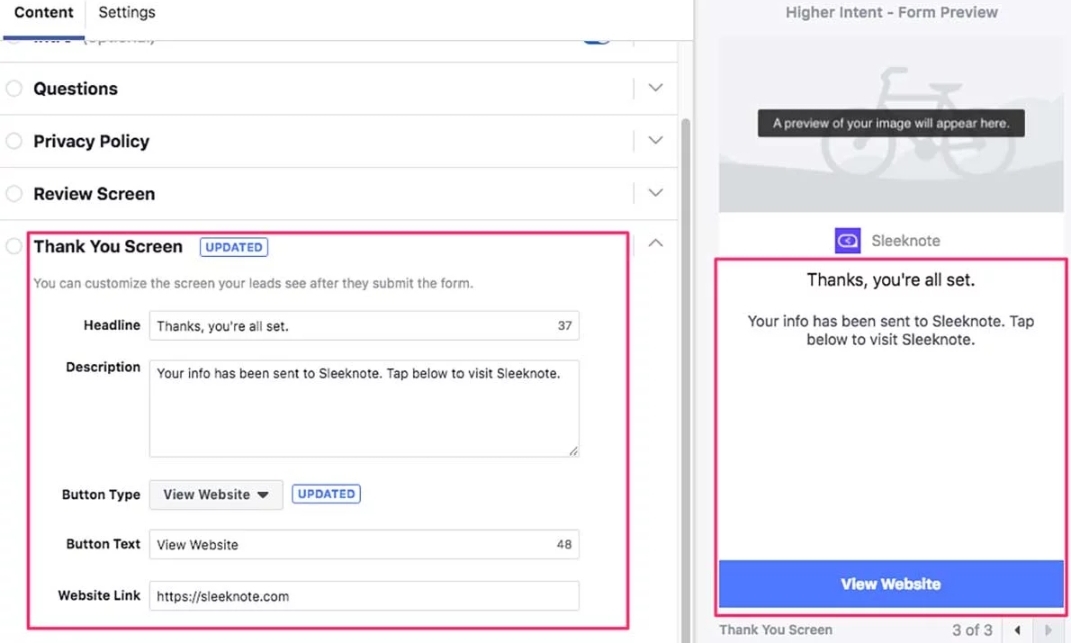Focus the Headline input field
This screenshot has width=1071, height=643.
click(364, 326)
